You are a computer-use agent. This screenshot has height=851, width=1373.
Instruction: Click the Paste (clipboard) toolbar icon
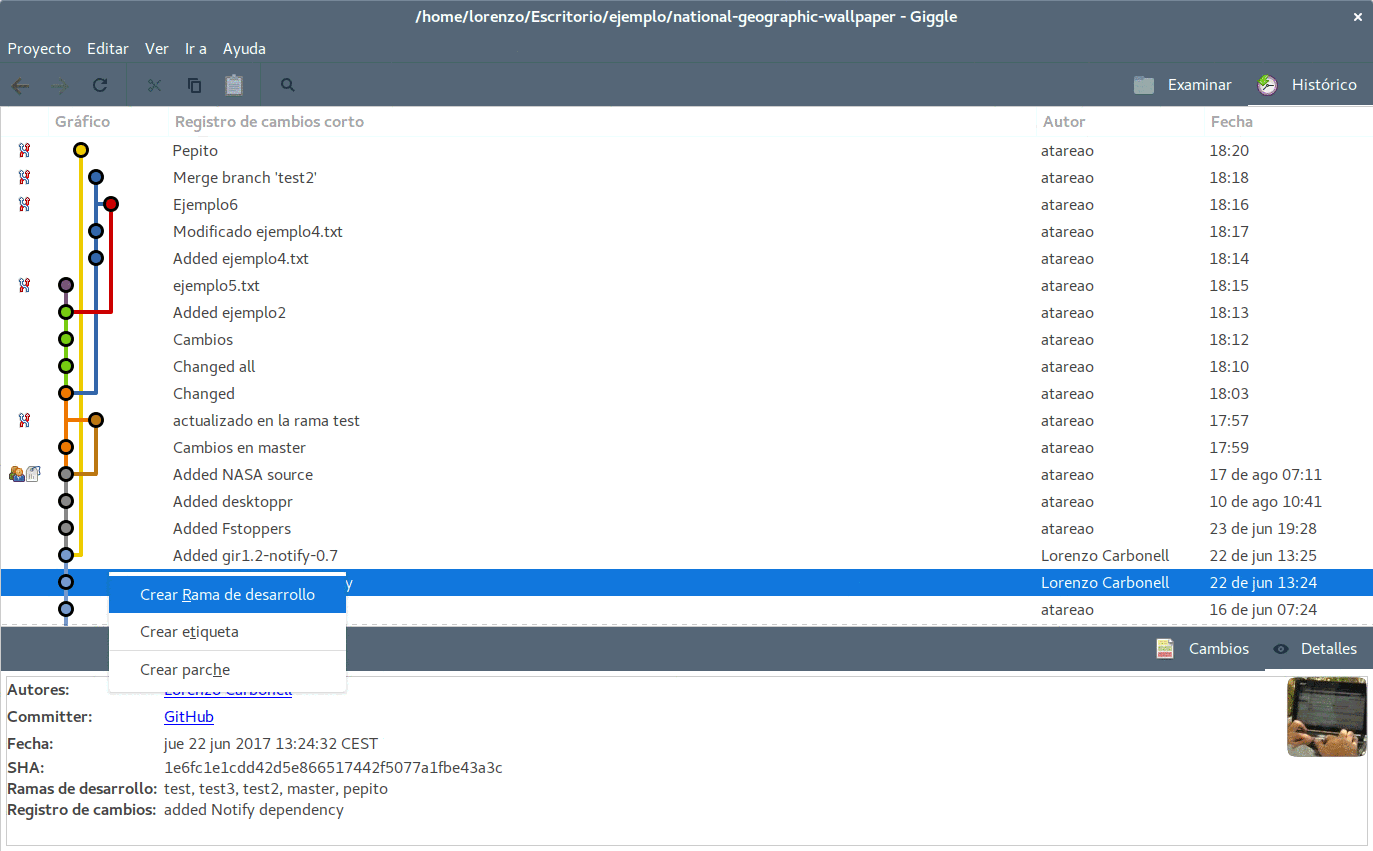[x=234, y=85]
